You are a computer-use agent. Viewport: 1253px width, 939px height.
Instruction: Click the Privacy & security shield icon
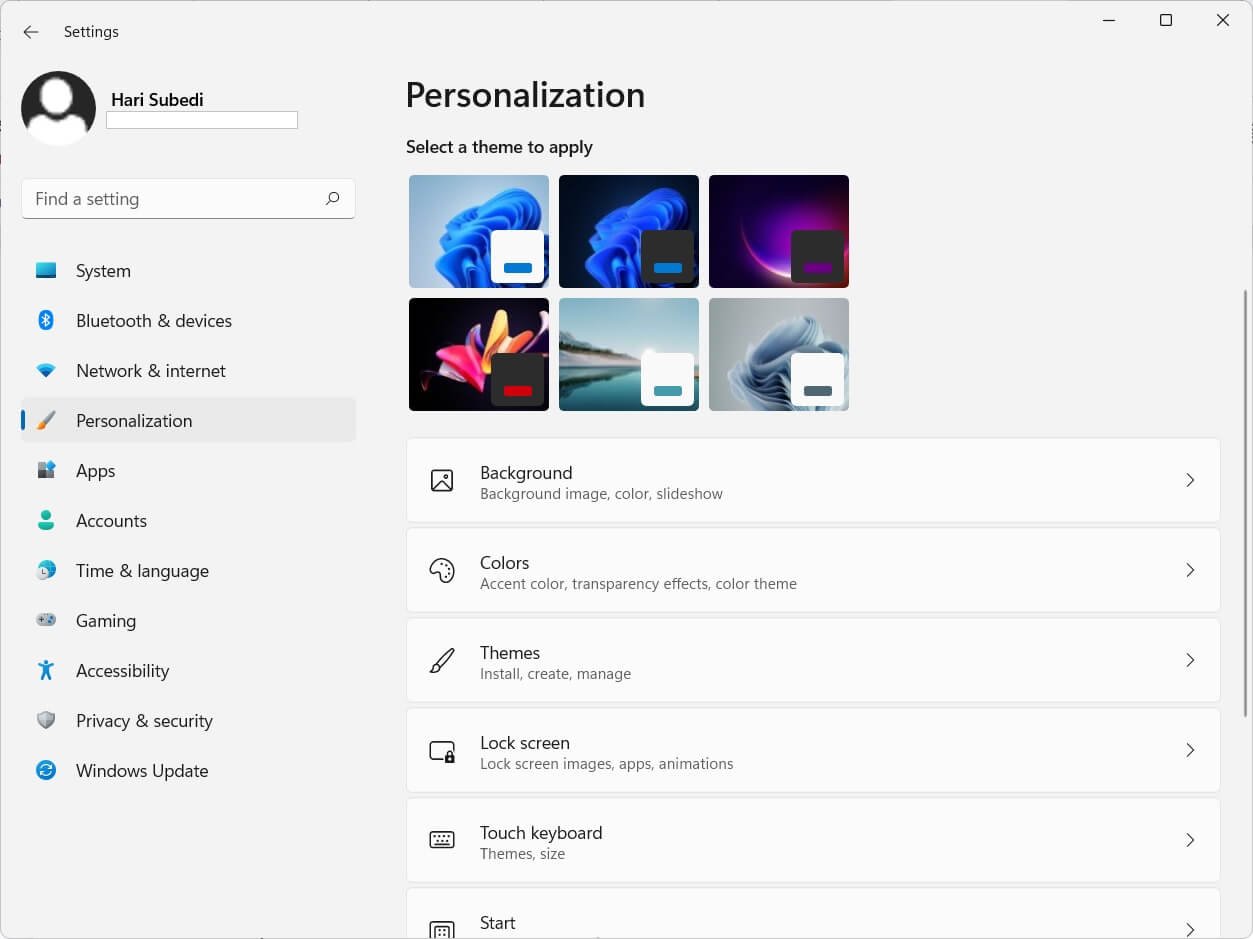pyautogui.click(x=46, y=720)
